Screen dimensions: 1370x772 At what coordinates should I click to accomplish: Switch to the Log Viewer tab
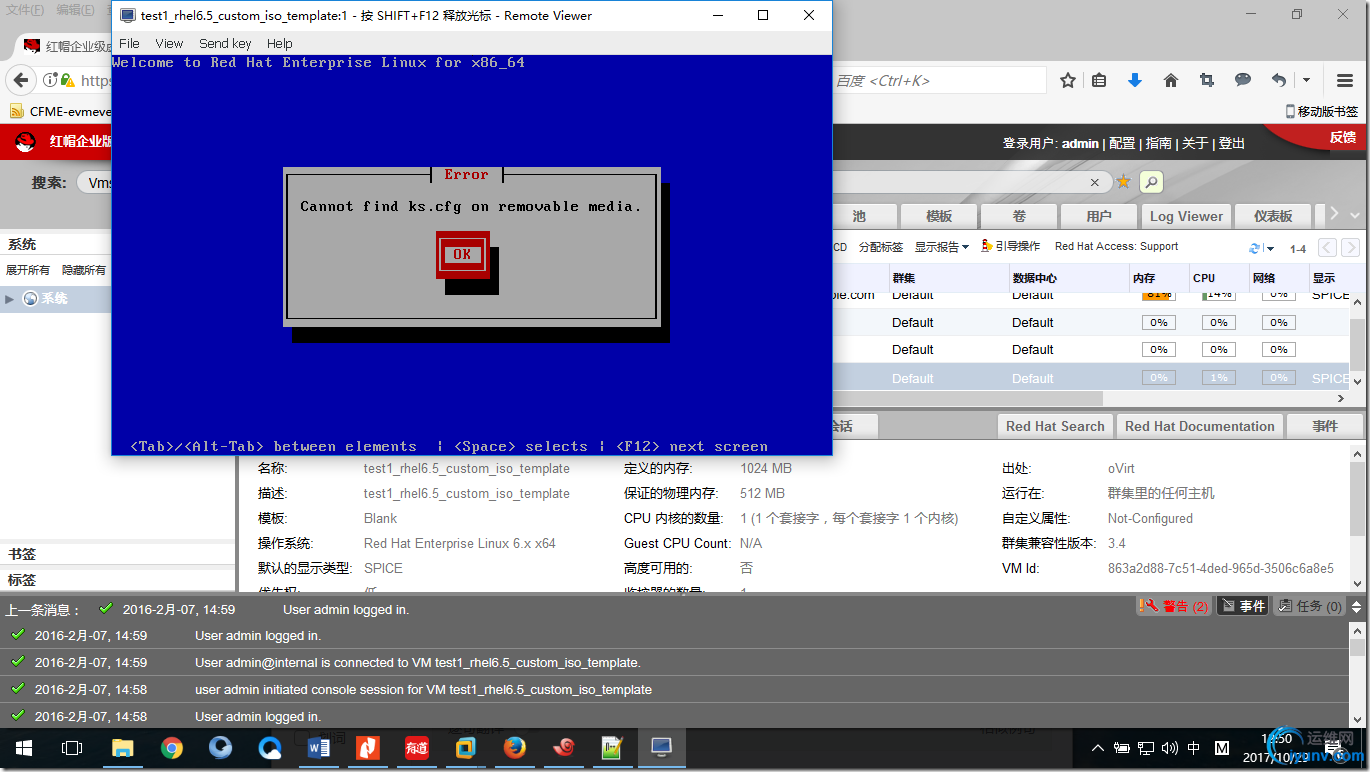(x=1186, y=216)
